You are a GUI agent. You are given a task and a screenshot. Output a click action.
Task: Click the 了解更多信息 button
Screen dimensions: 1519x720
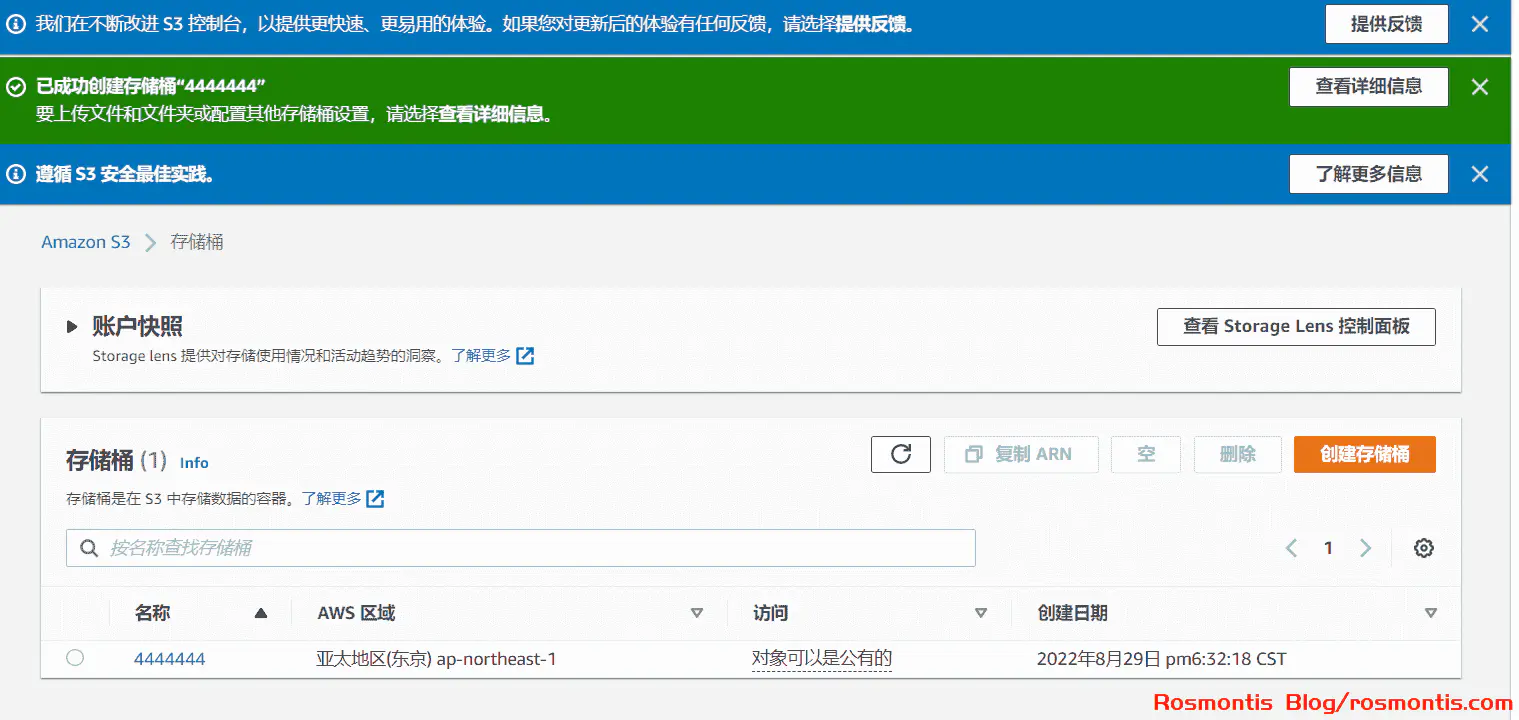1368,174
